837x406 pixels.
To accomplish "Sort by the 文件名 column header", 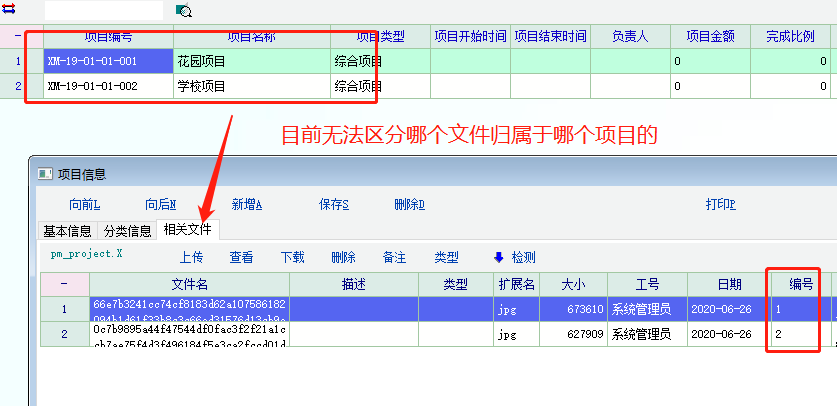I will [189, 284].
